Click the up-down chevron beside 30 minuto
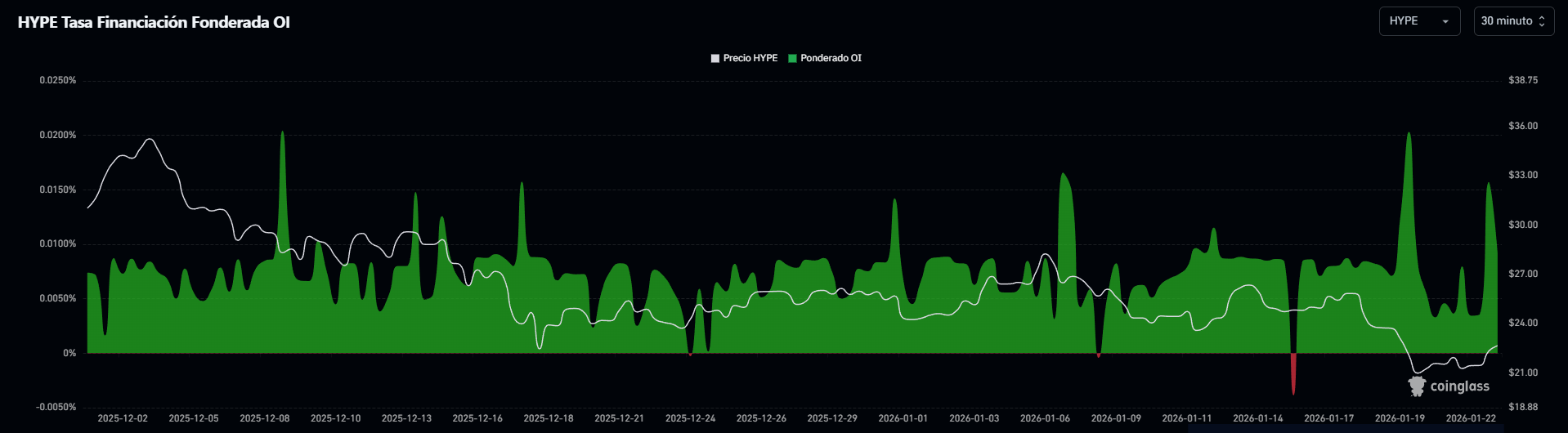This screenshot has height=433, width=1568. tap(1541, 21)
